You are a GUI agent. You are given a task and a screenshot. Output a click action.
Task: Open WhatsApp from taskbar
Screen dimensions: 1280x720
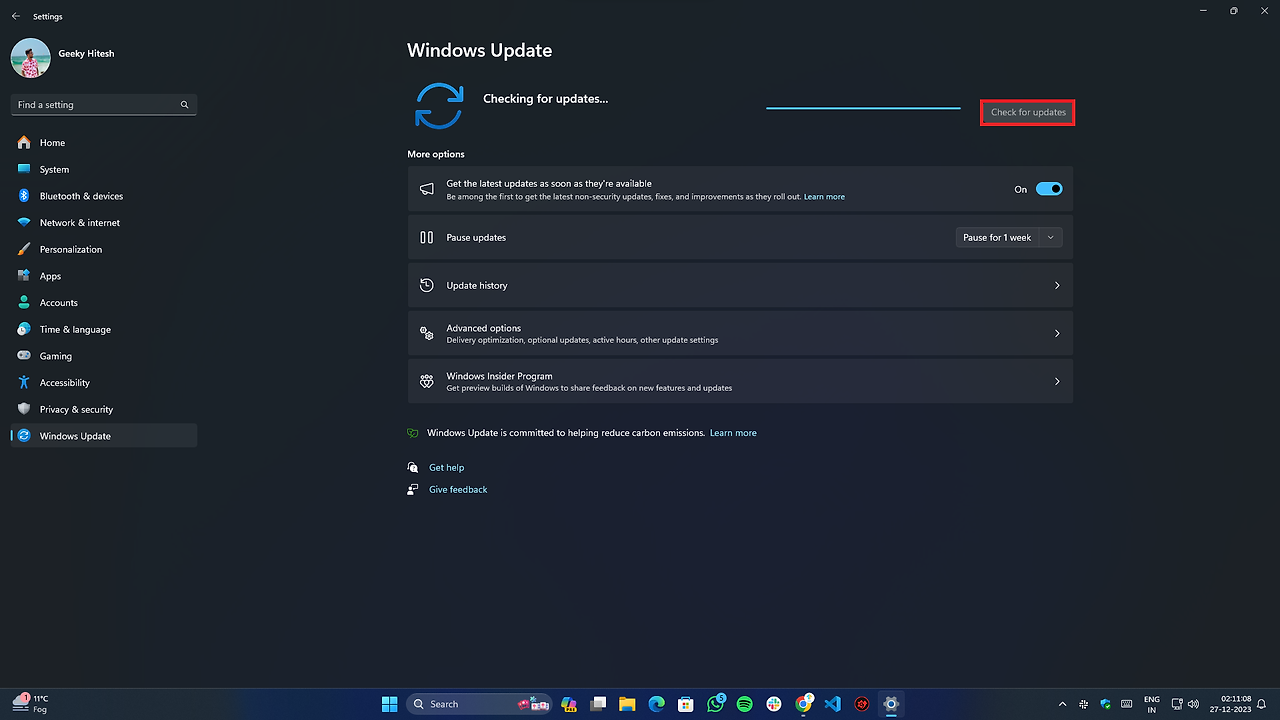pos(715,704)
